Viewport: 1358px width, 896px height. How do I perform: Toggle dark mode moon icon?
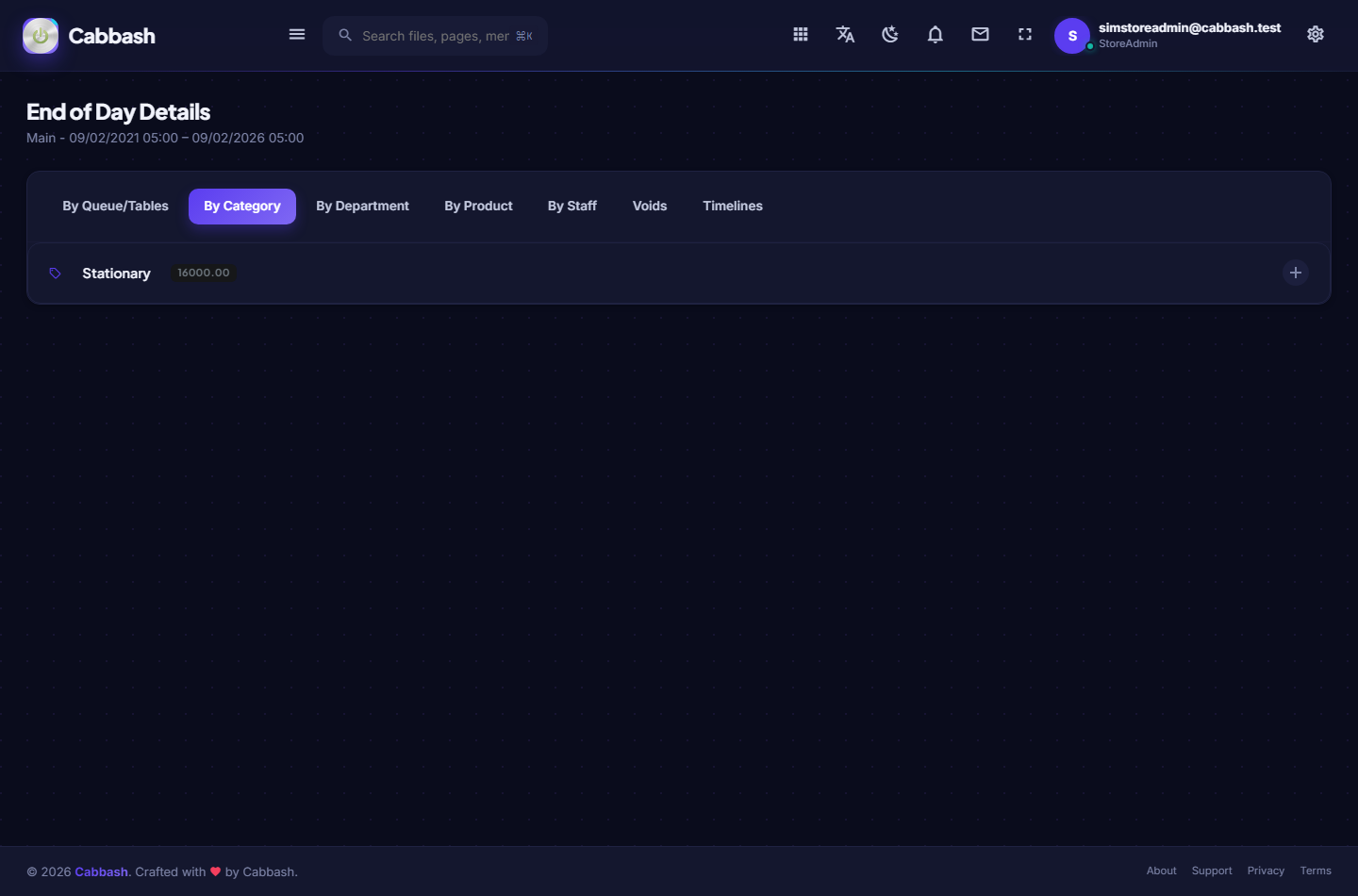click(x=890, y=35)
